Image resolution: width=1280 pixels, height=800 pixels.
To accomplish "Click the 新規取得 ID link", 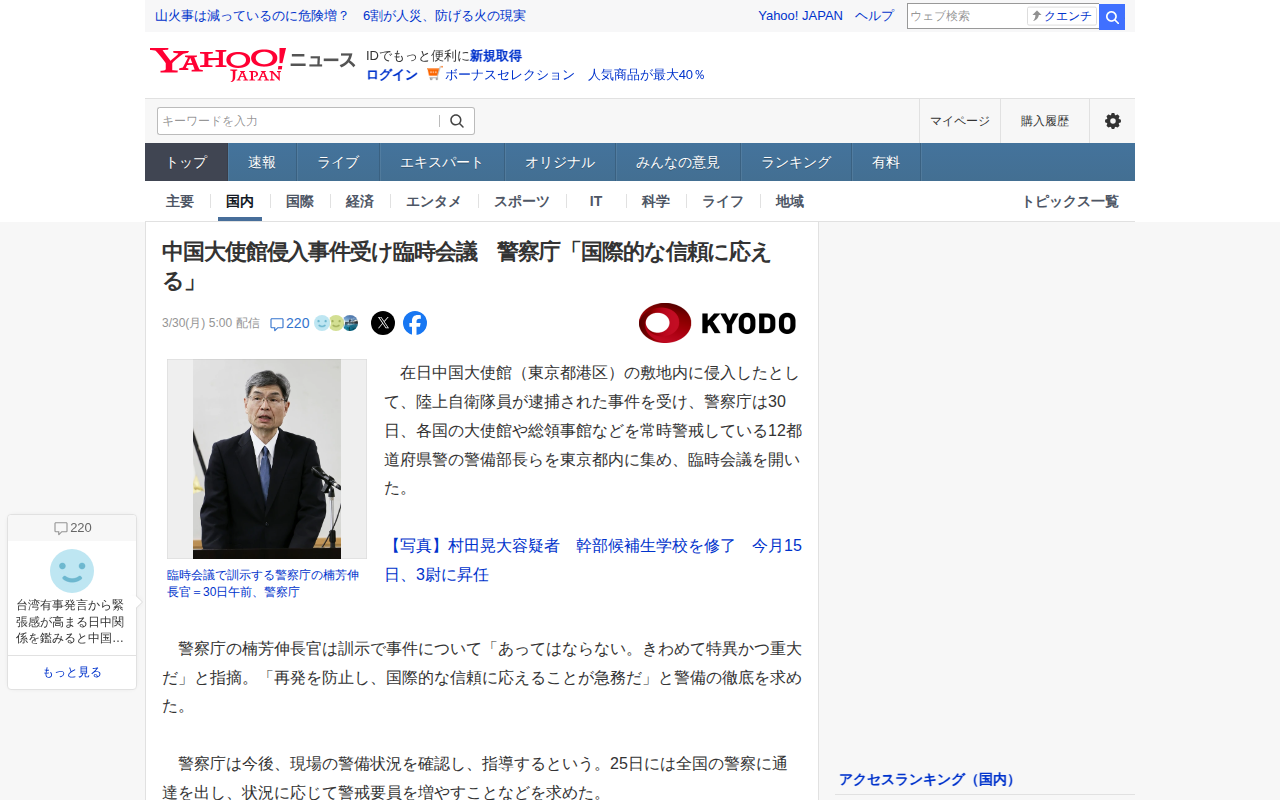I will (496, 56).
